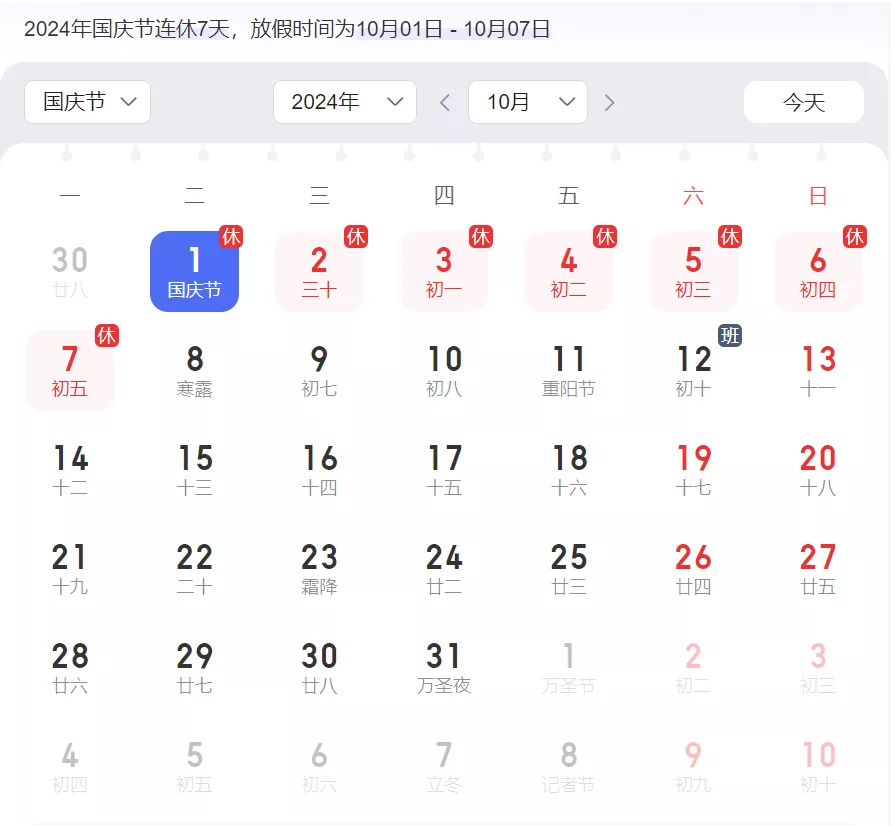Image resolution: width=891 pixels, height=826 pixels.
Task: Click the 休 badge on October 3
Action: click(481, 237)
